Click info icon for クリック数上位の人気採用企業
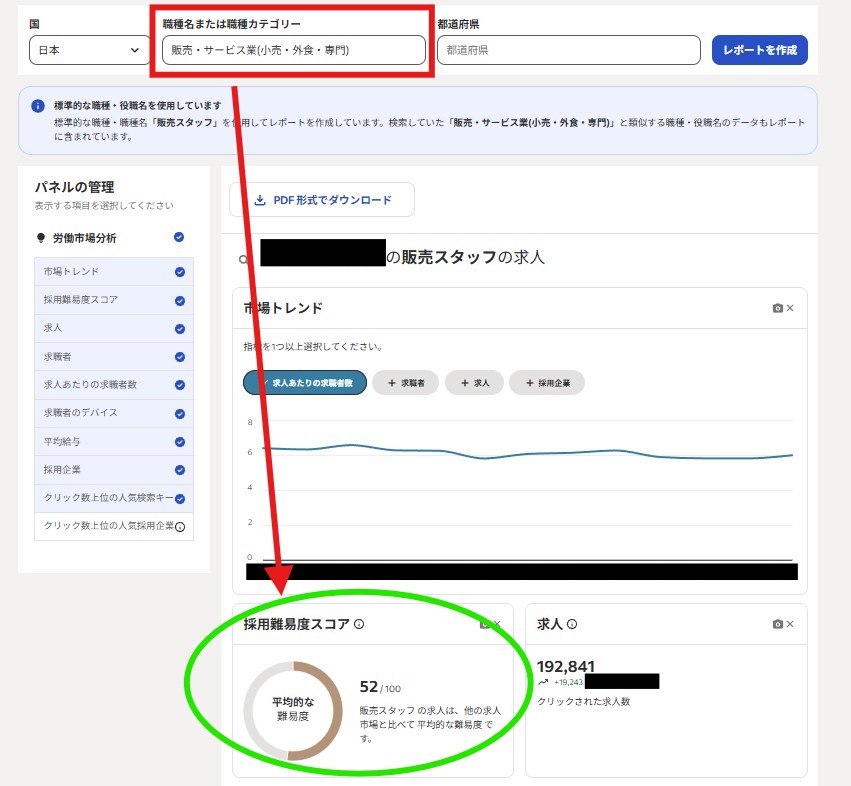 coord(180,526)
